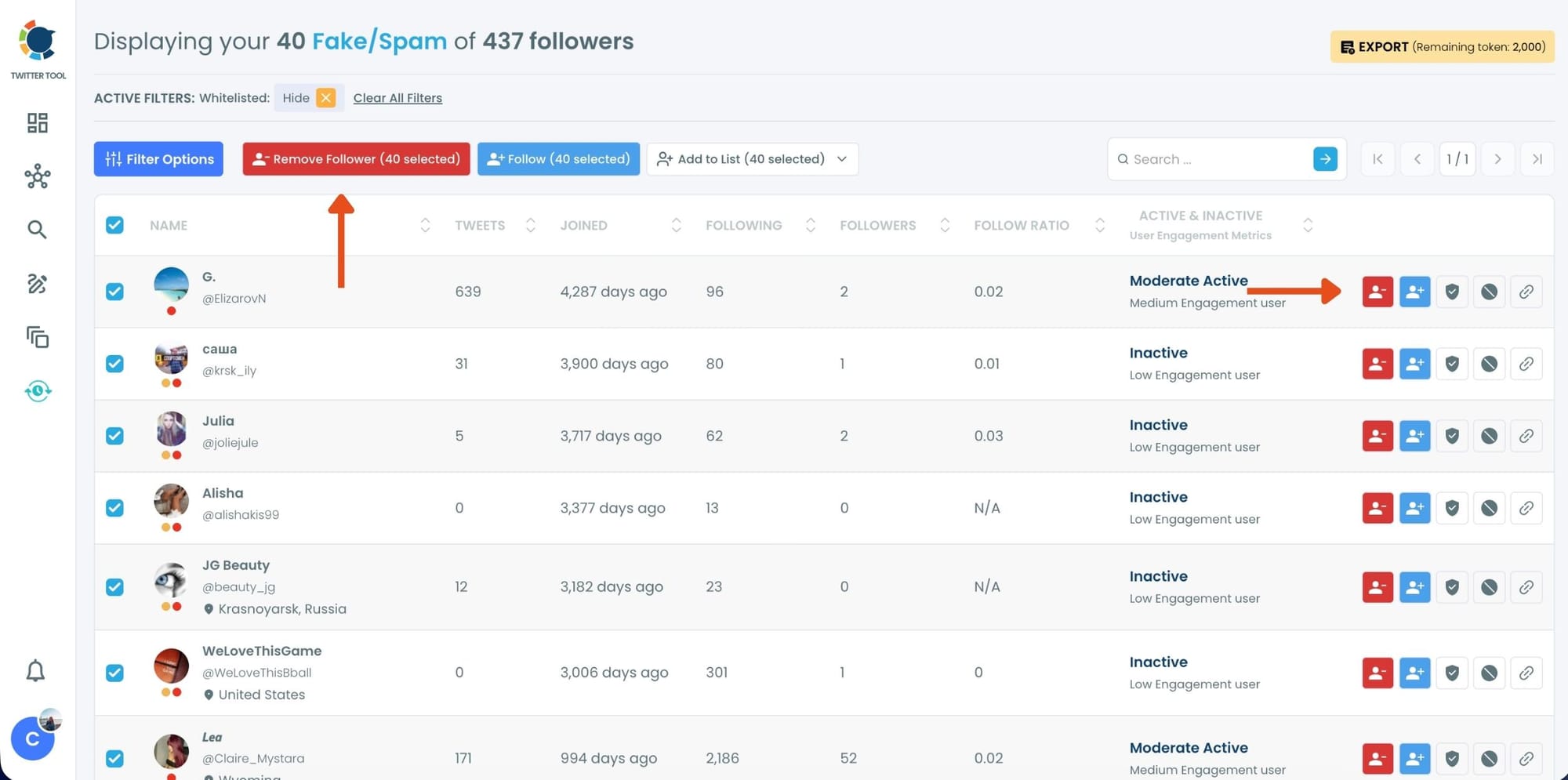Sort the table by FOLLOWERS column
This screenshot has height=780, width=1568.
point(945,225)
